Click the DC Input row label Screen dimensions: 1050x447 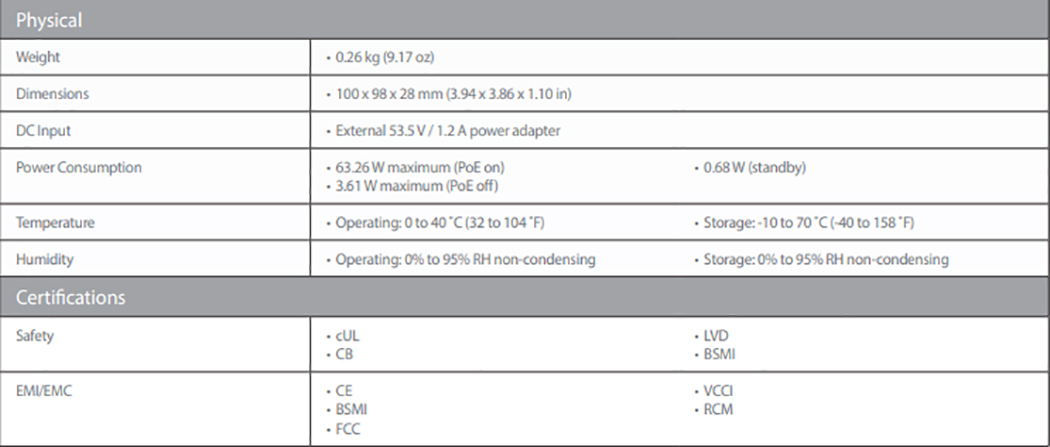[43, 130]
